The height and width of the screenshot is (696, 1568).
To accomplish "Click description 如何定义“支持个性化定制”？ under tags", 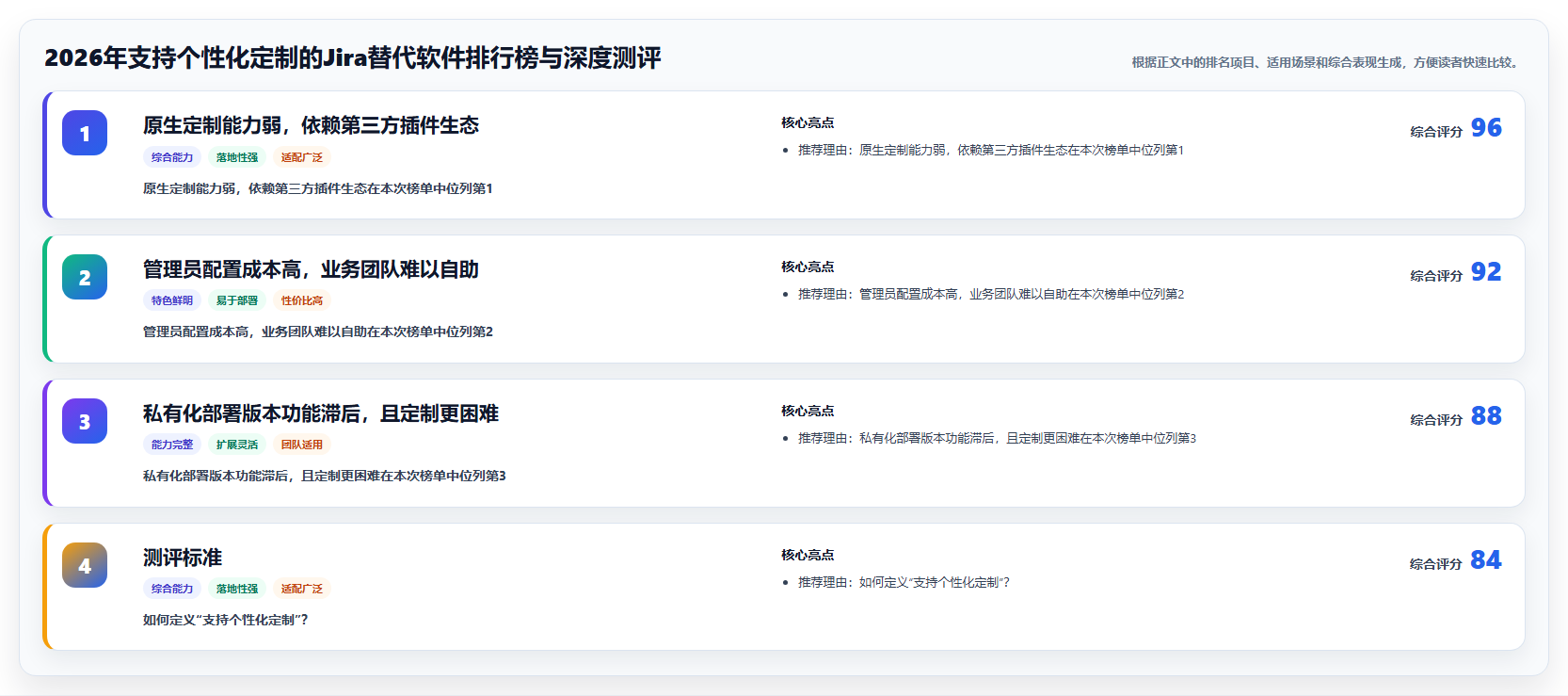I will [x=226, y=620].
